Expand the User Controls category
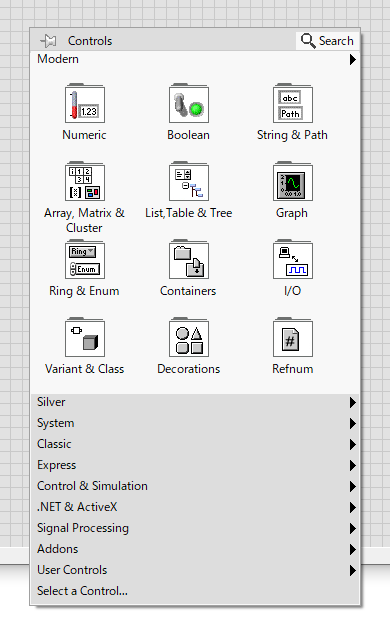 (x=195, y=570)
